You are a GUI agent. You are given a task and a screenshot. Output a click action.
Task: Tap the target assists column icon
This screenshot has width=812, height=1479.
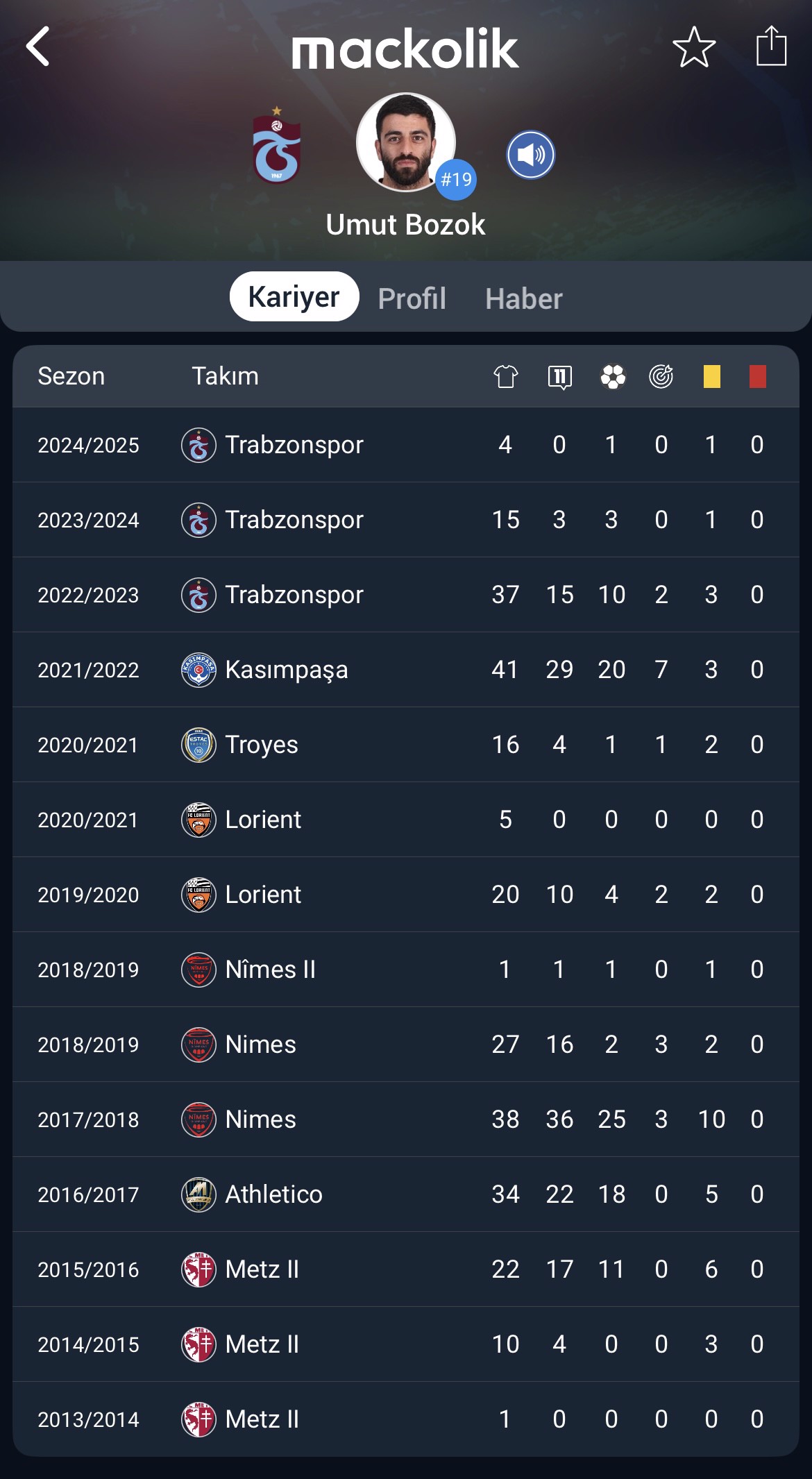661,375
